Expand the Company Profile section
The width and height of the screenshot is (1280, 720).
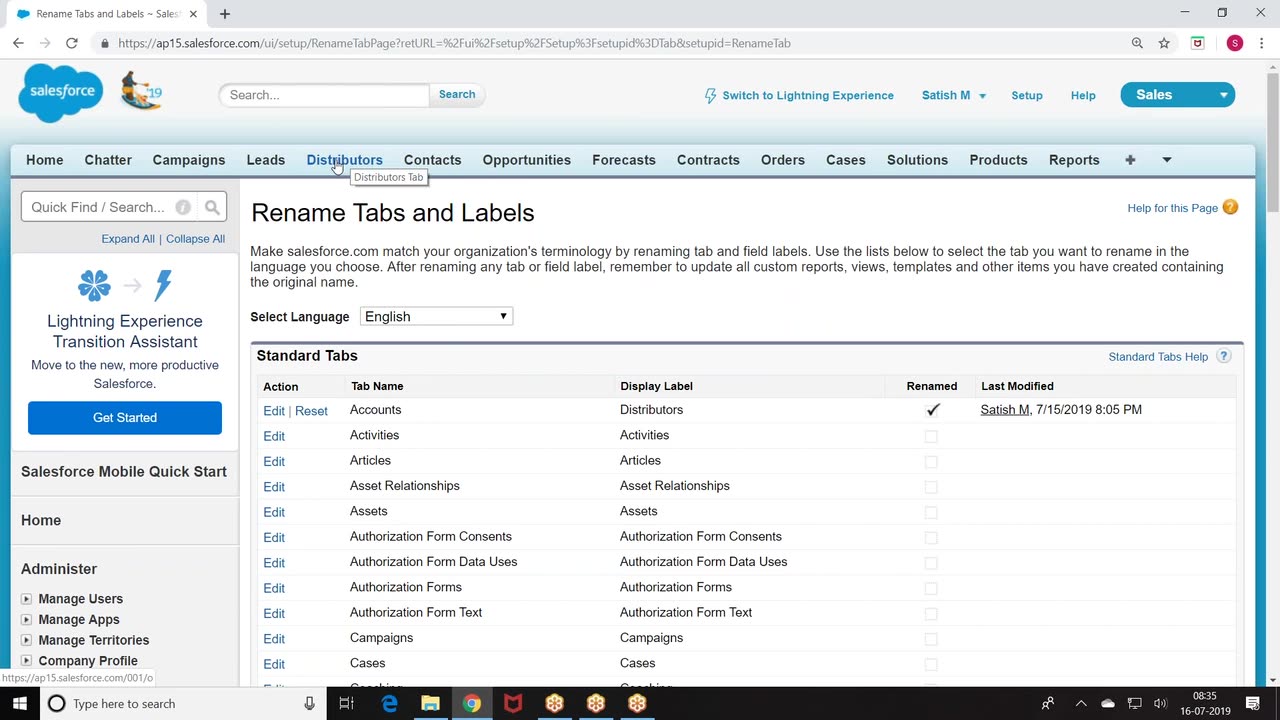(26, 661)
